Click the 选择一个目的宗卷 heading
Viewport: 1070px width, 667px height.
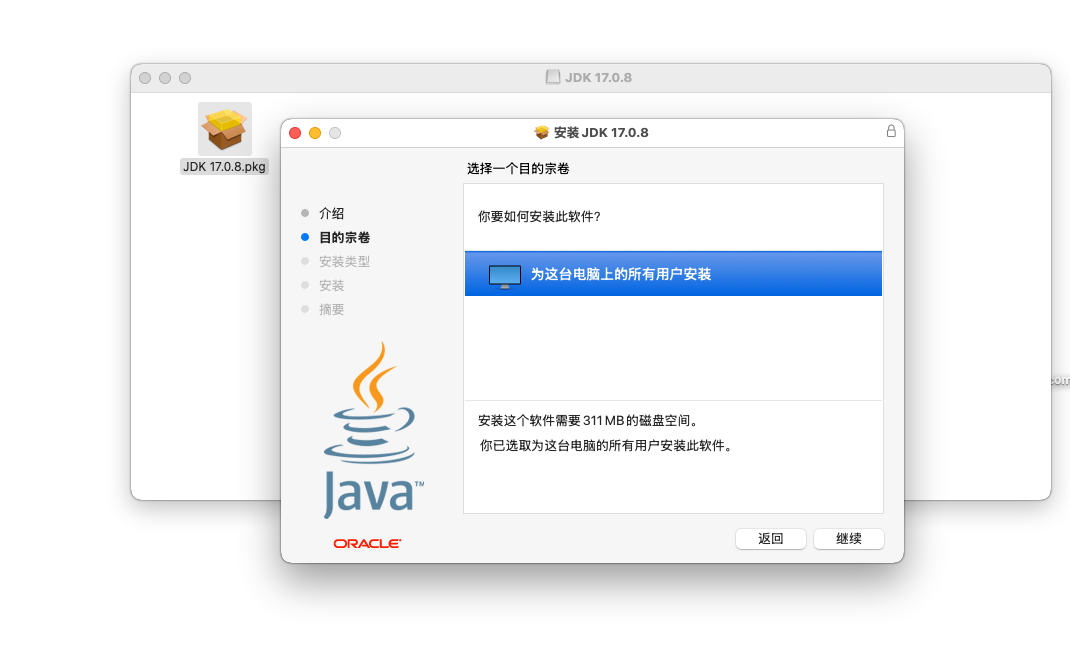click(518, 168)
